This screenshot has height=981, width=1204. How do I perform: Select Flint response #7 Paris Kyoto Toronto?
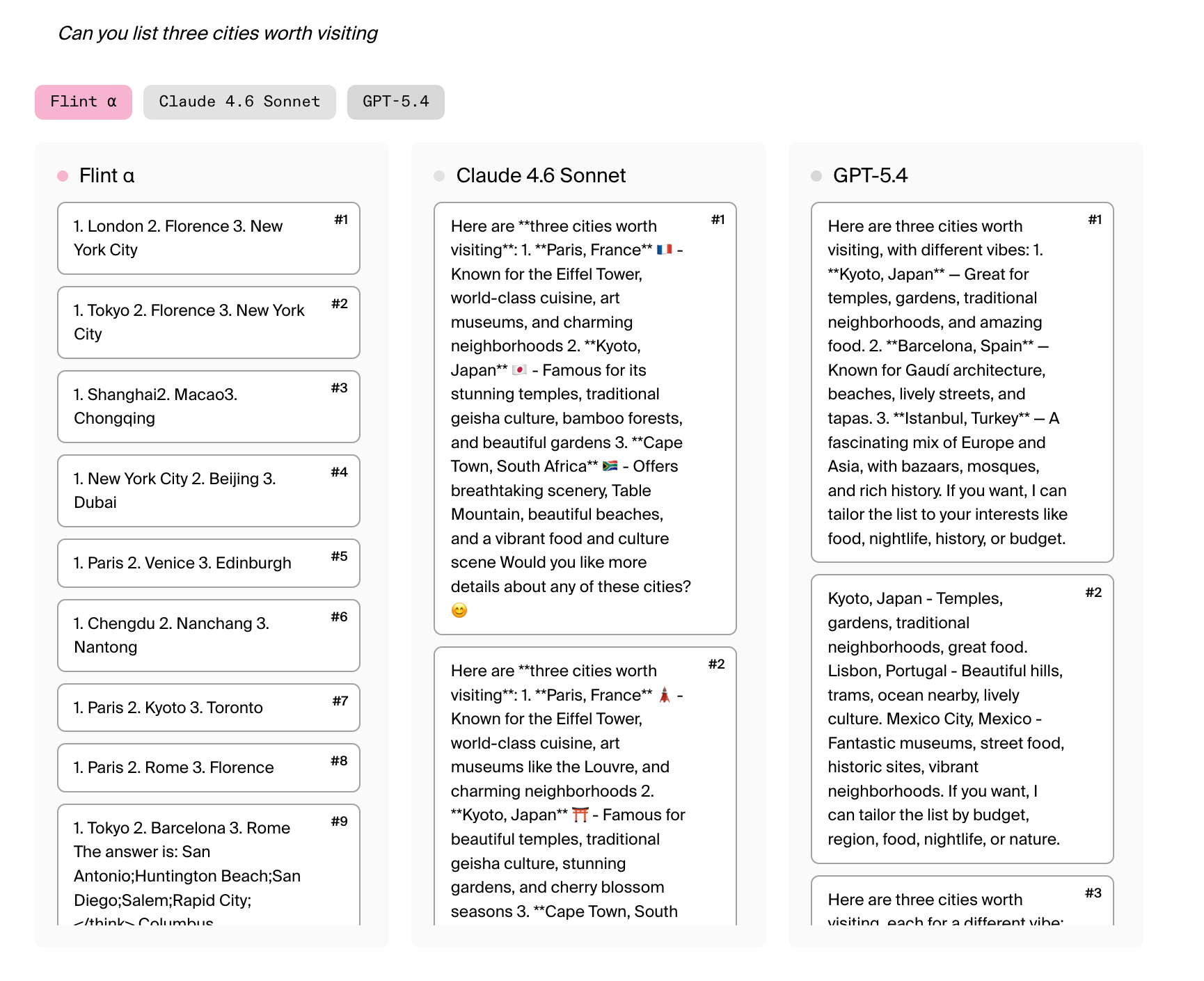point(209,708)
